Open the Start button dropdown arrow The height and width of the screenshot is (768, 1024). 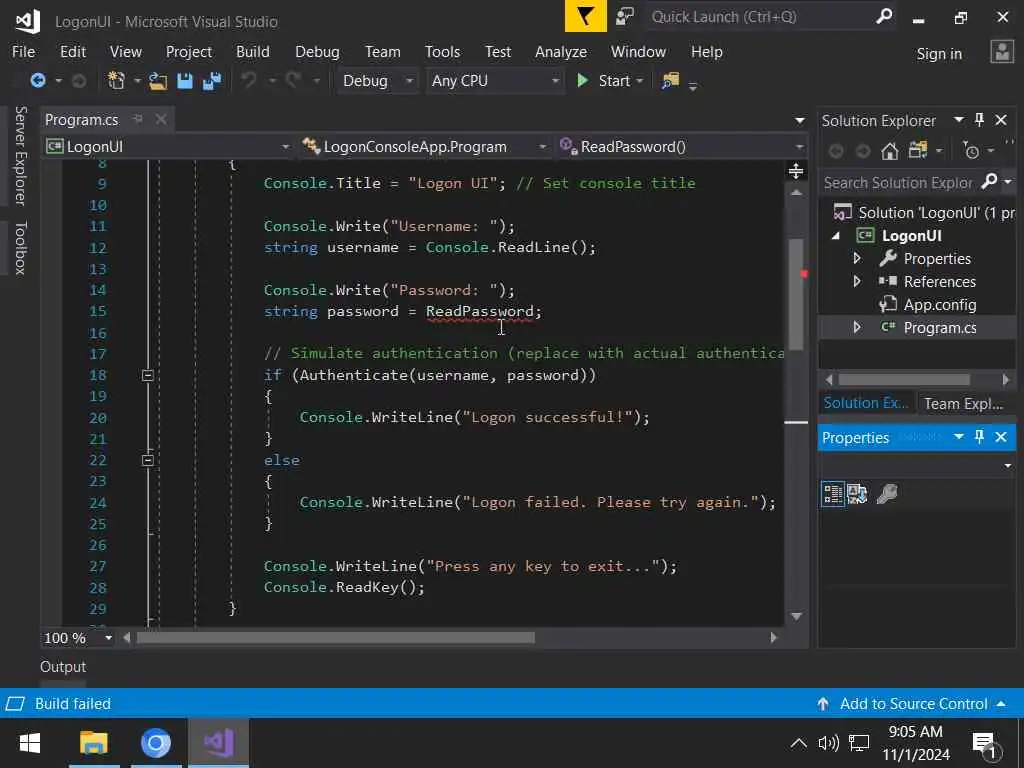tap(640, 81)
